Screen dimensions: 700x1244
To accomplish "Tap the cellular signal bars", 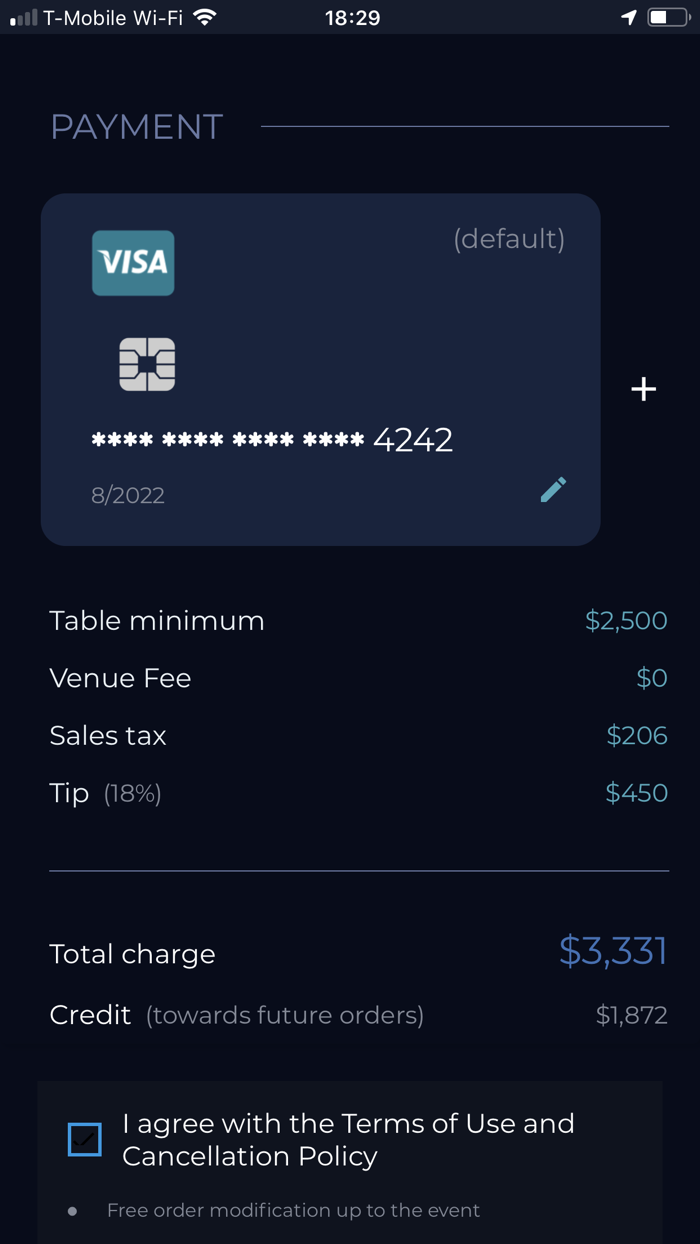I will point(24,17).
